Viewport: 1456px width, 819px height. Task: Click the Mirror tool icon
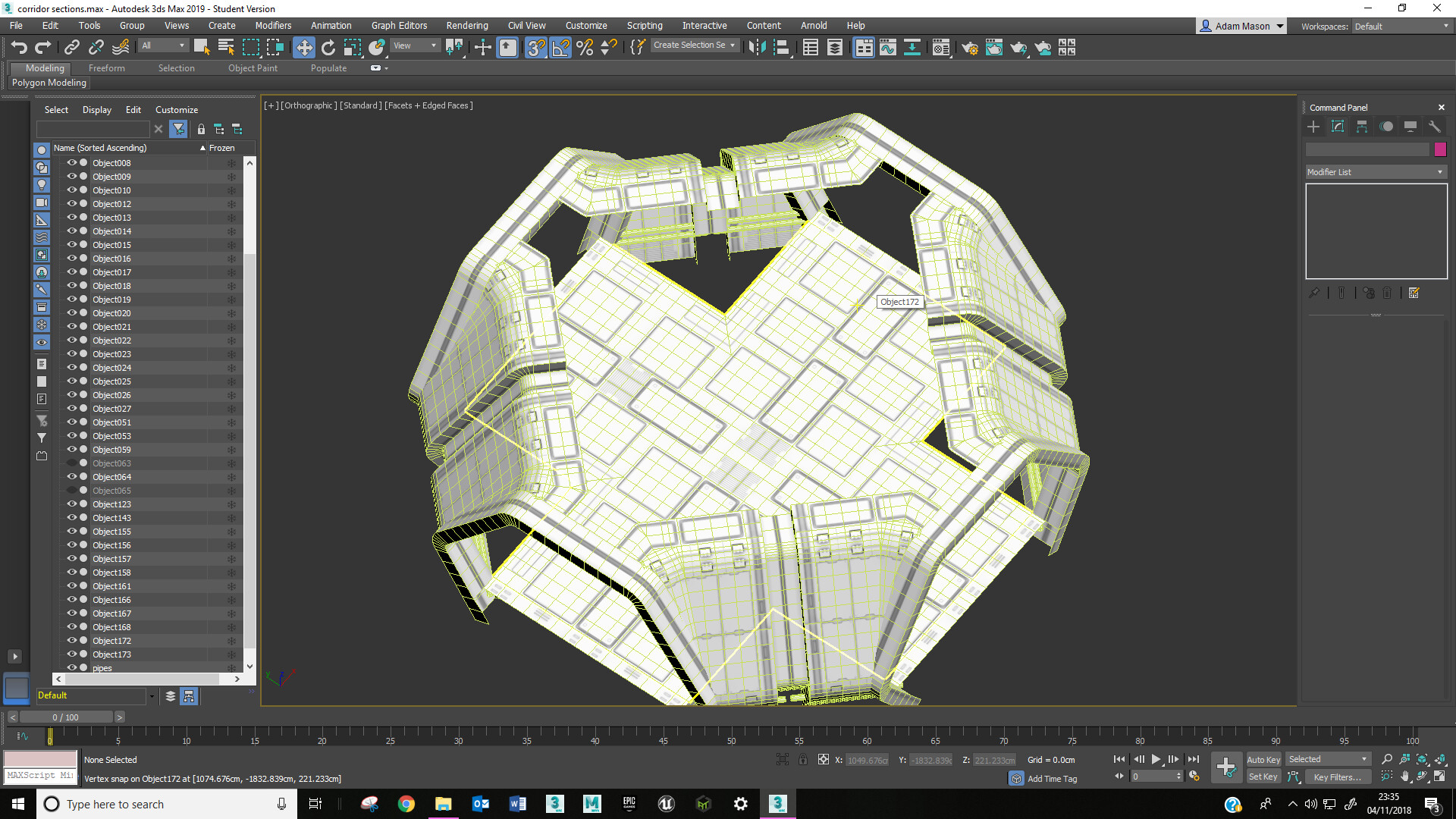tap(757, 48)
